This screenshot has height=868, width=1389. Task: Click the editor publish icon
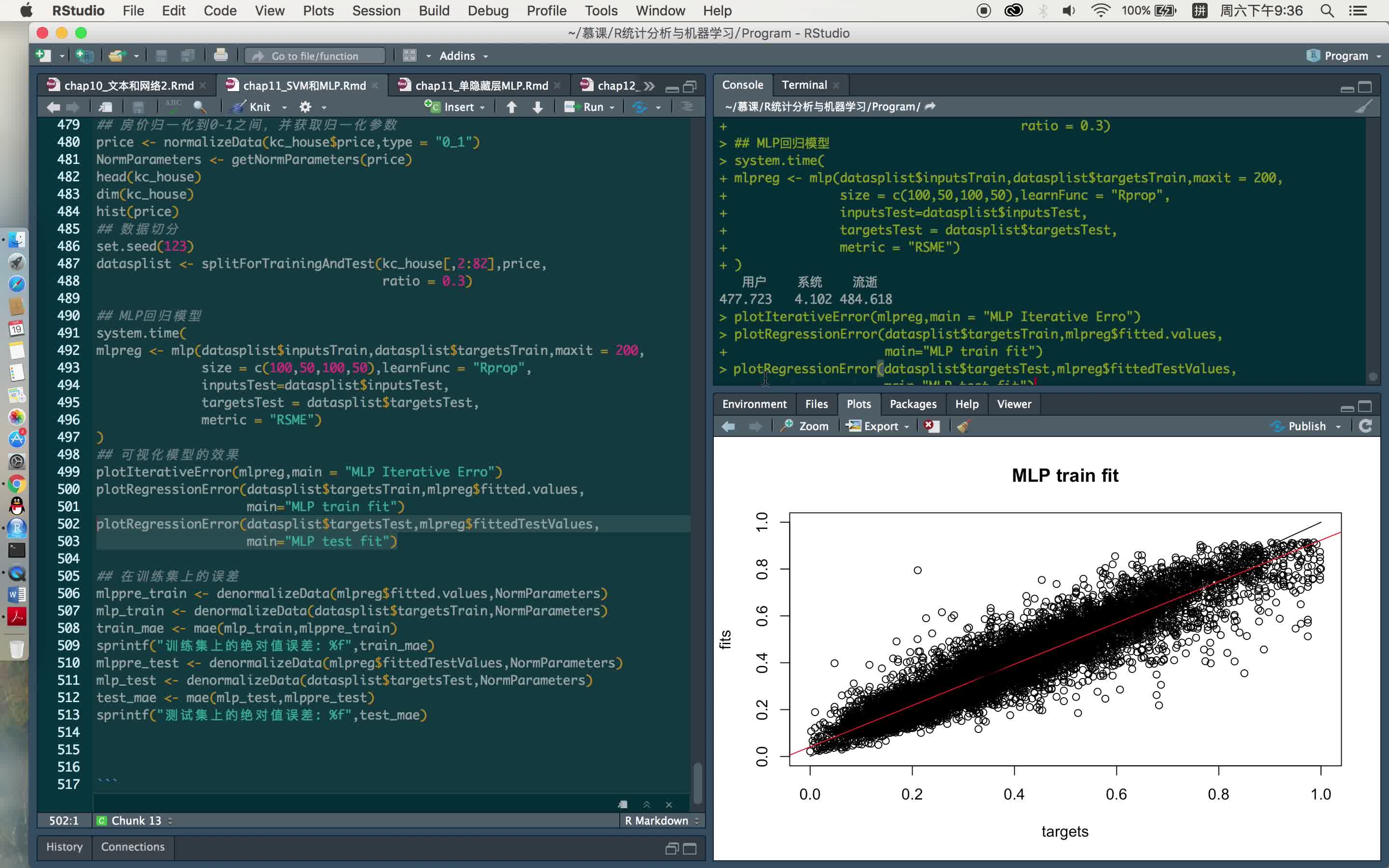(x=640, y=107)
